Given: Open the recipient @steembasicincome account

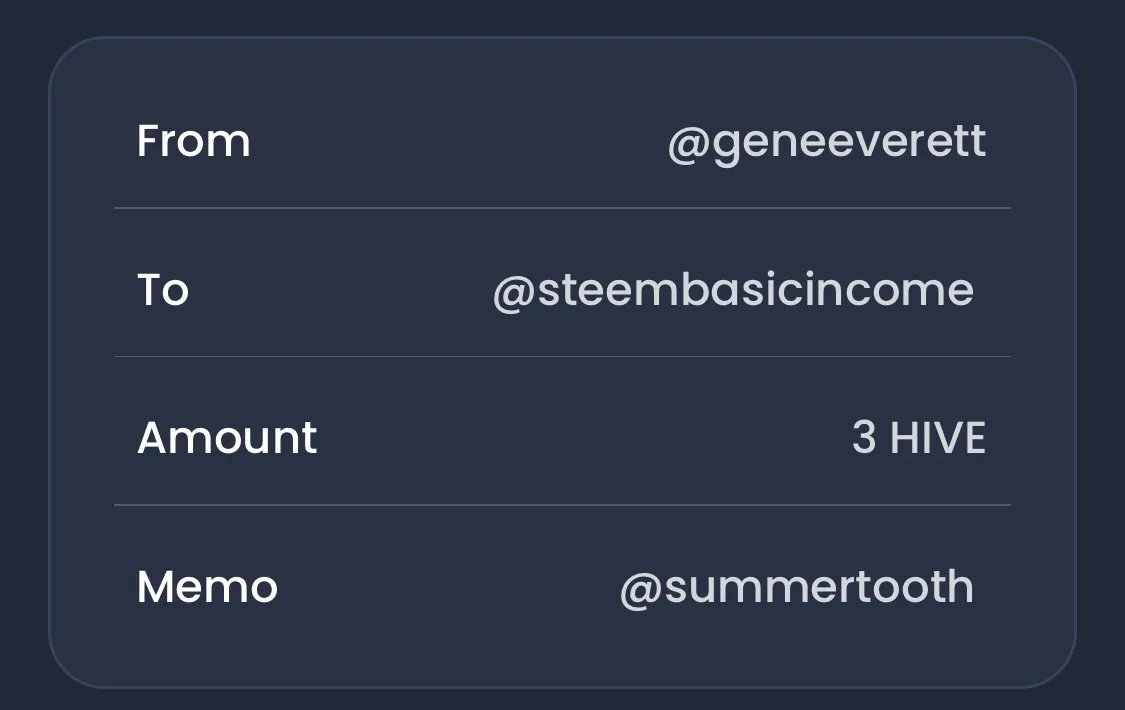Looking at the screenshot, I should coord(733,291).
